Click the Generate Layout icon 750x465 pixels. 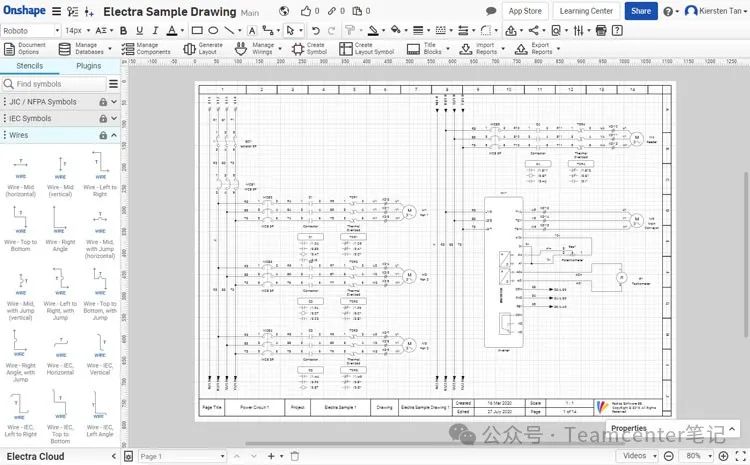pos(186,48)
